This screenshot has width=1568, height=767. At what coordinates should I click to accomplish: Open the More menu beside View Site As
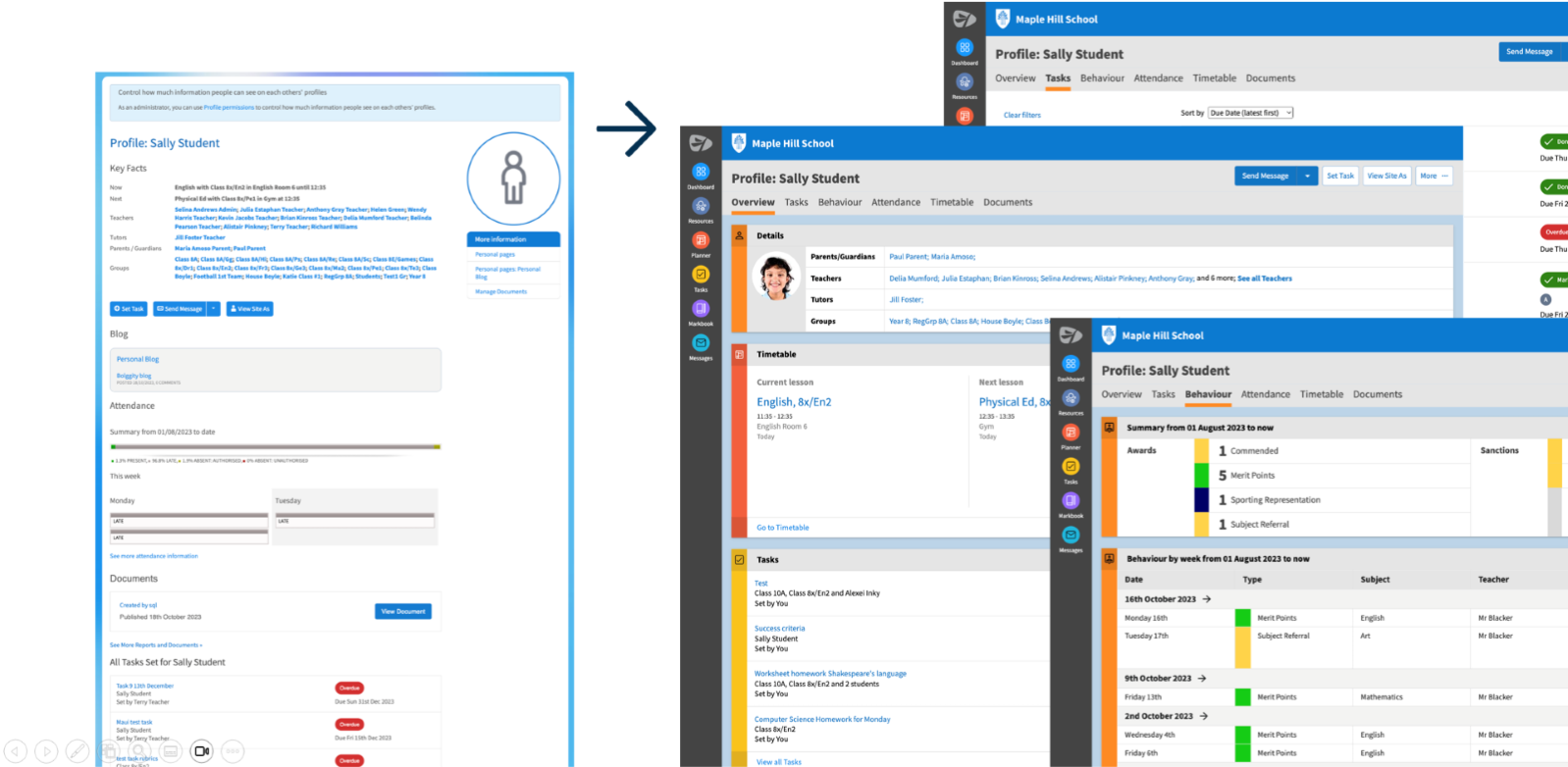[x=1434, y=177]
